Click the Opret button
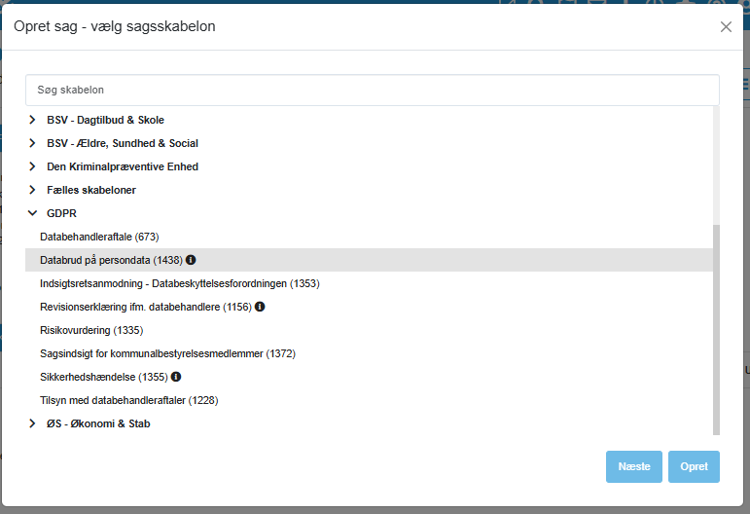 [694, 467]
